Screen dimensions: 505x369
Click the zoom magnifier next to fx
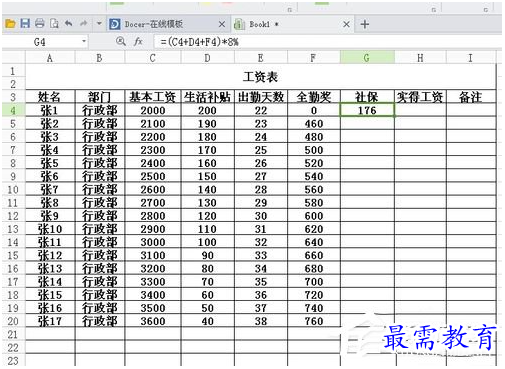pos(121,42)
